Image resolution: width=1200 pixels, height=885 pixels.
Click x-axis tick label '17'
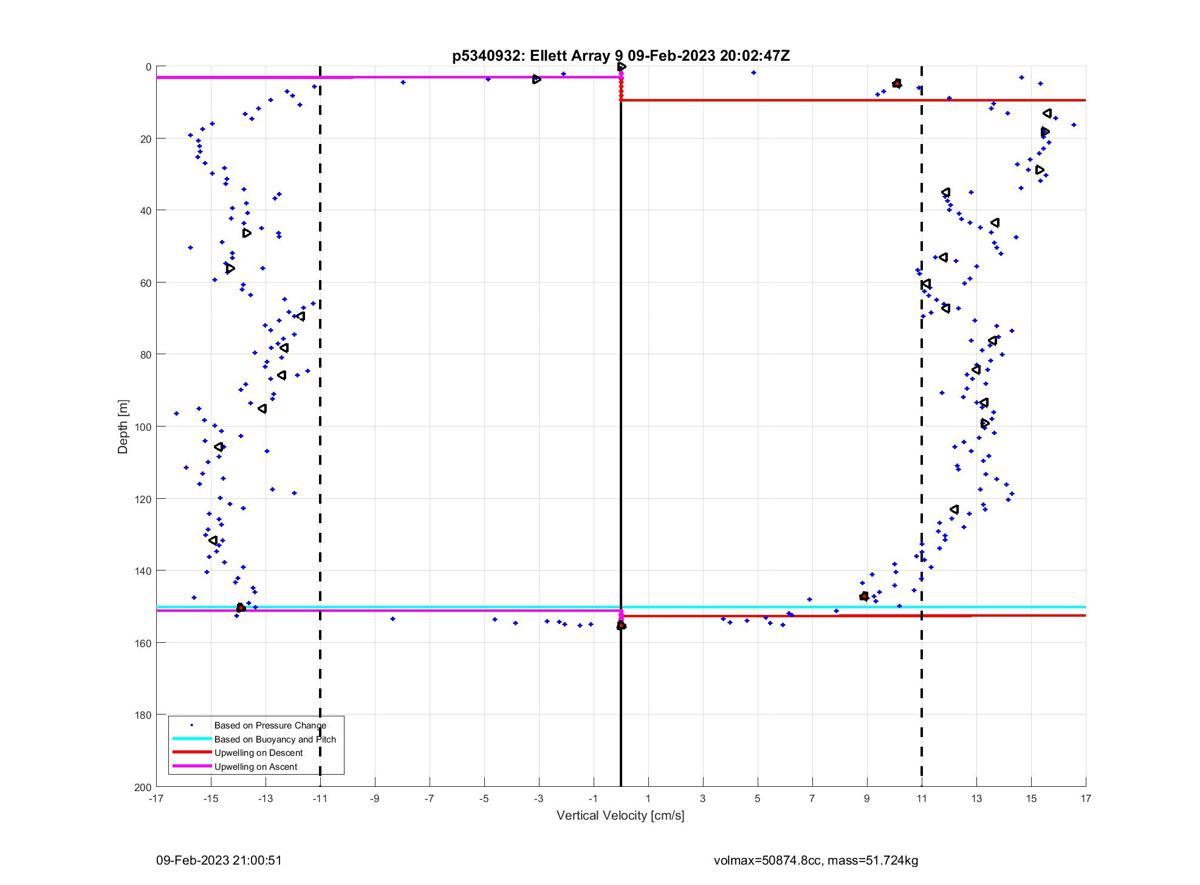pos(1086,798)
